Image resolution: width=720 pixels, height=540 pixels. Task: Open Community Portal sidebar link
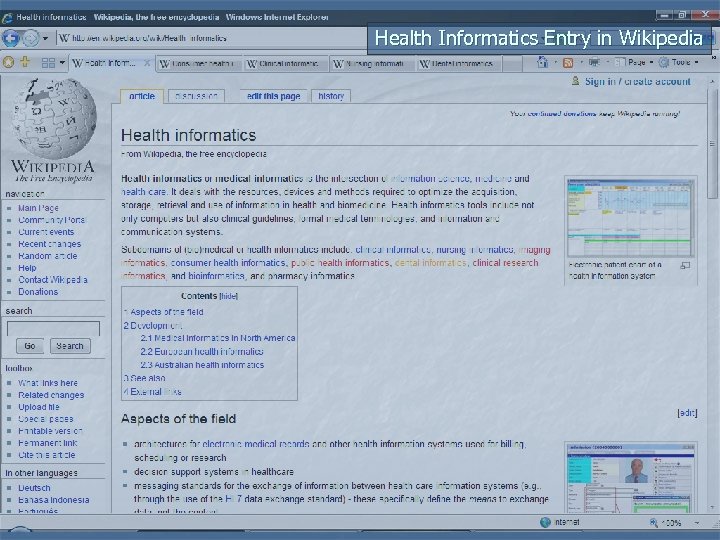(x=51, y=220)
